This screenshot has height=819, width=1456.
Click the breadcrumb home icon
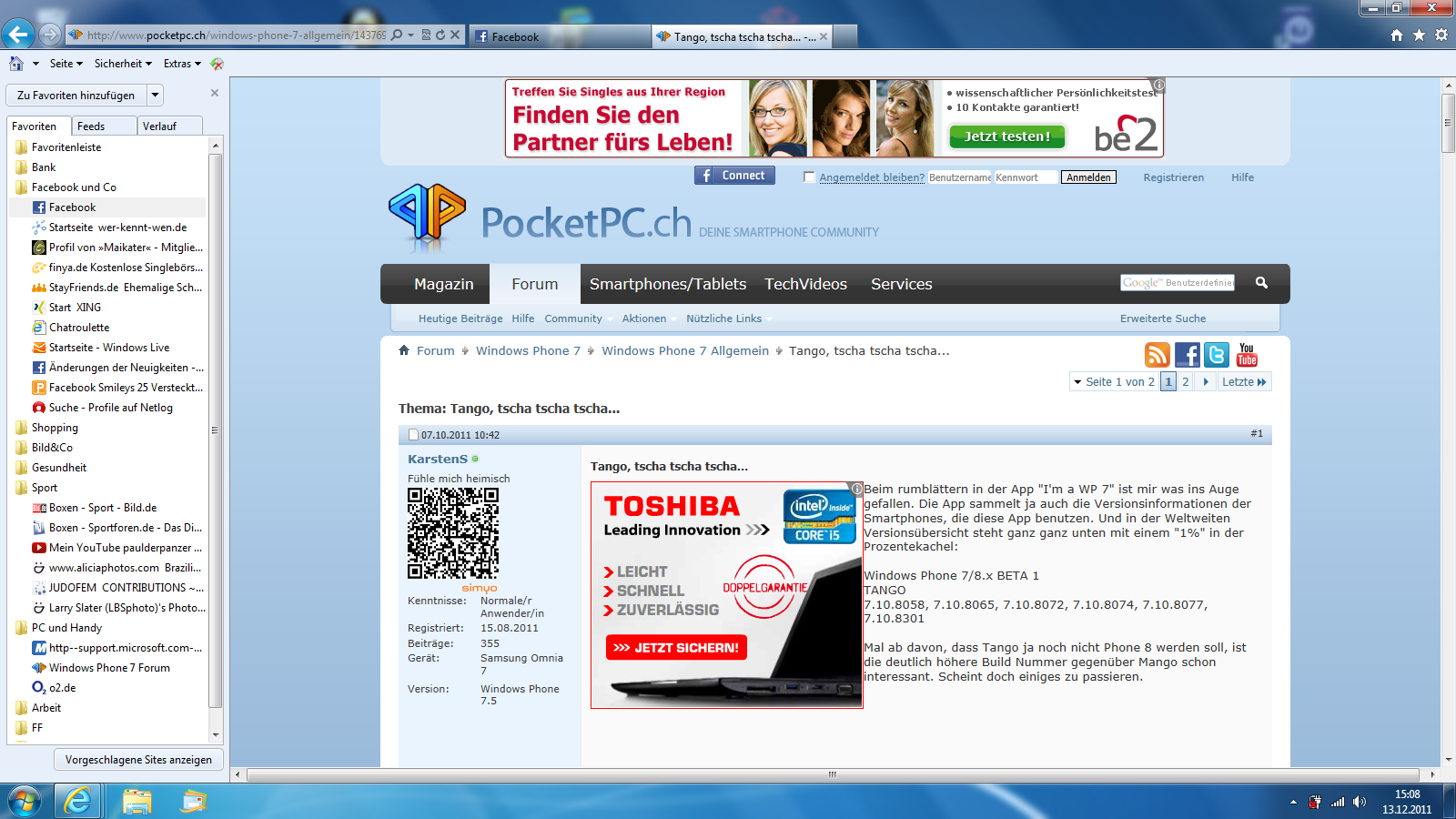click(404, 350)
